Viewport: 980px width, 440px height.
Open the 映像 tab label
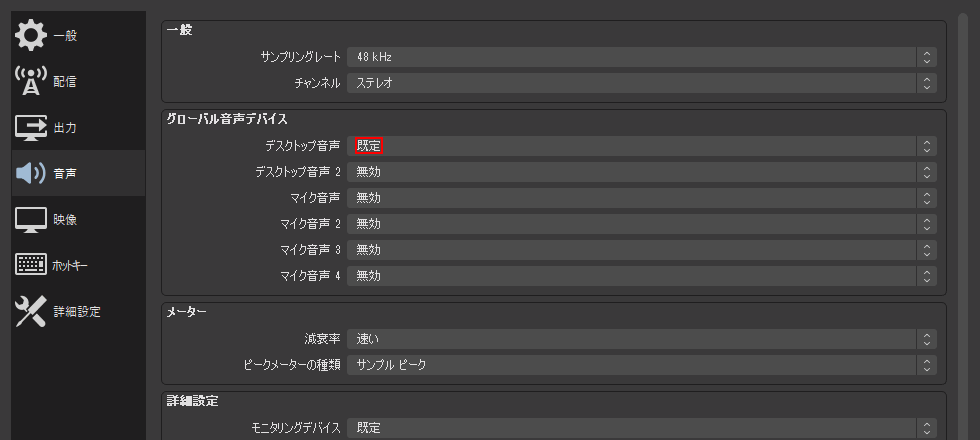coord(65,220)
